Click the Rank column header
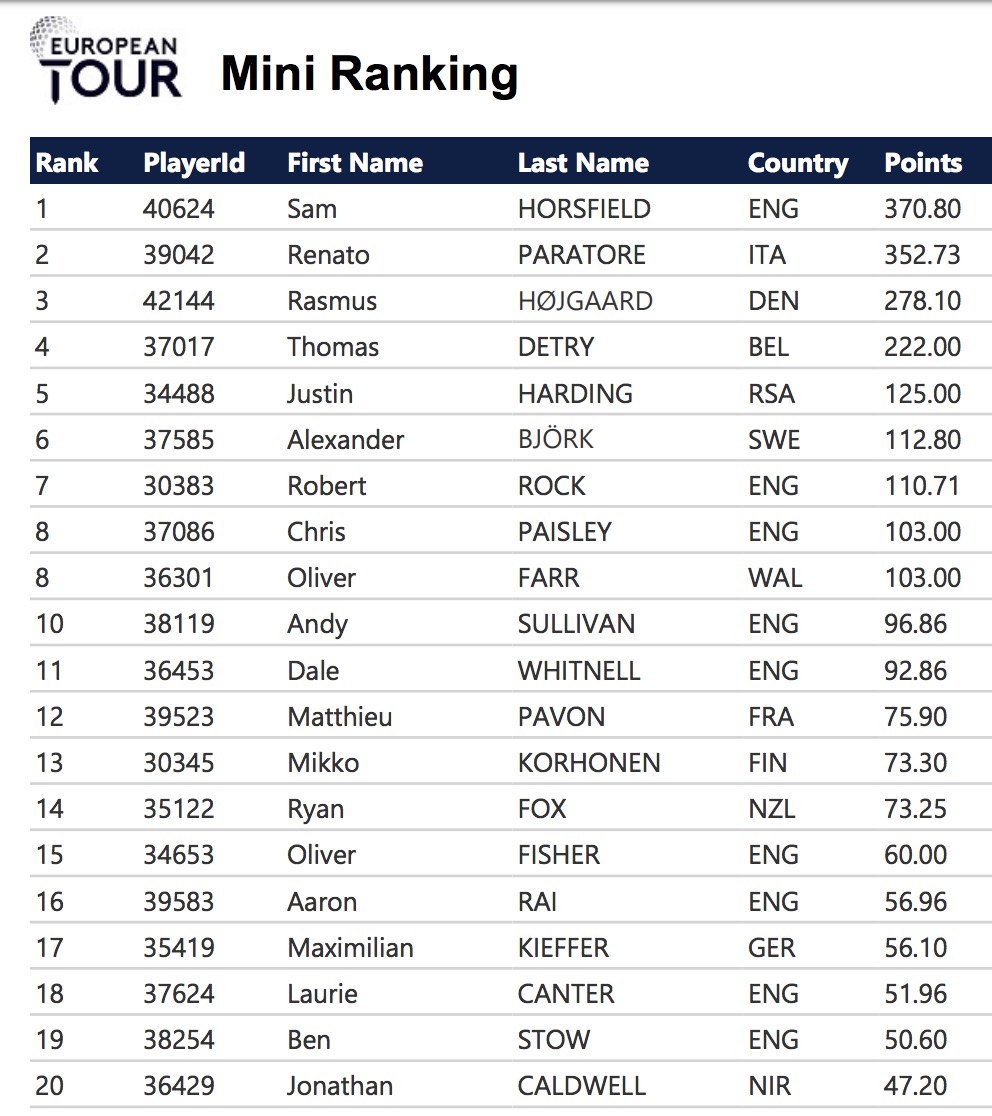 [67, 163]
